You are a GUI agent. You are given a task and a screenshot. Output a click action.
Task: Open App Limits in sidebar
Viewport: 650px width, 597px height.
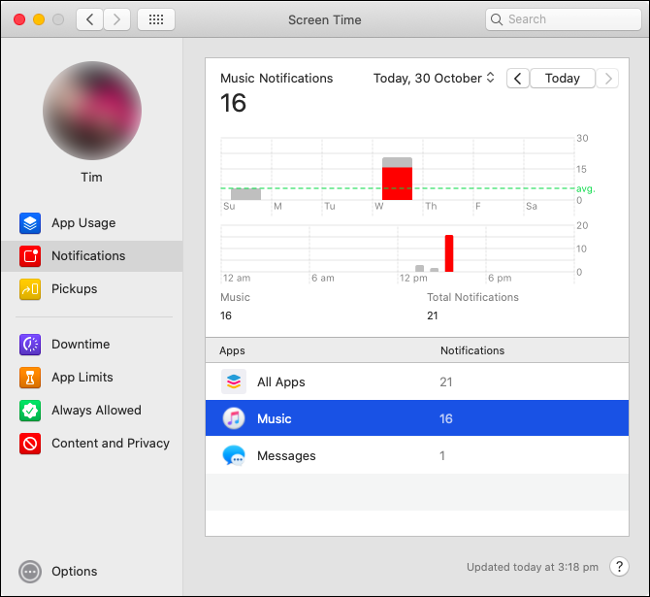82,377
